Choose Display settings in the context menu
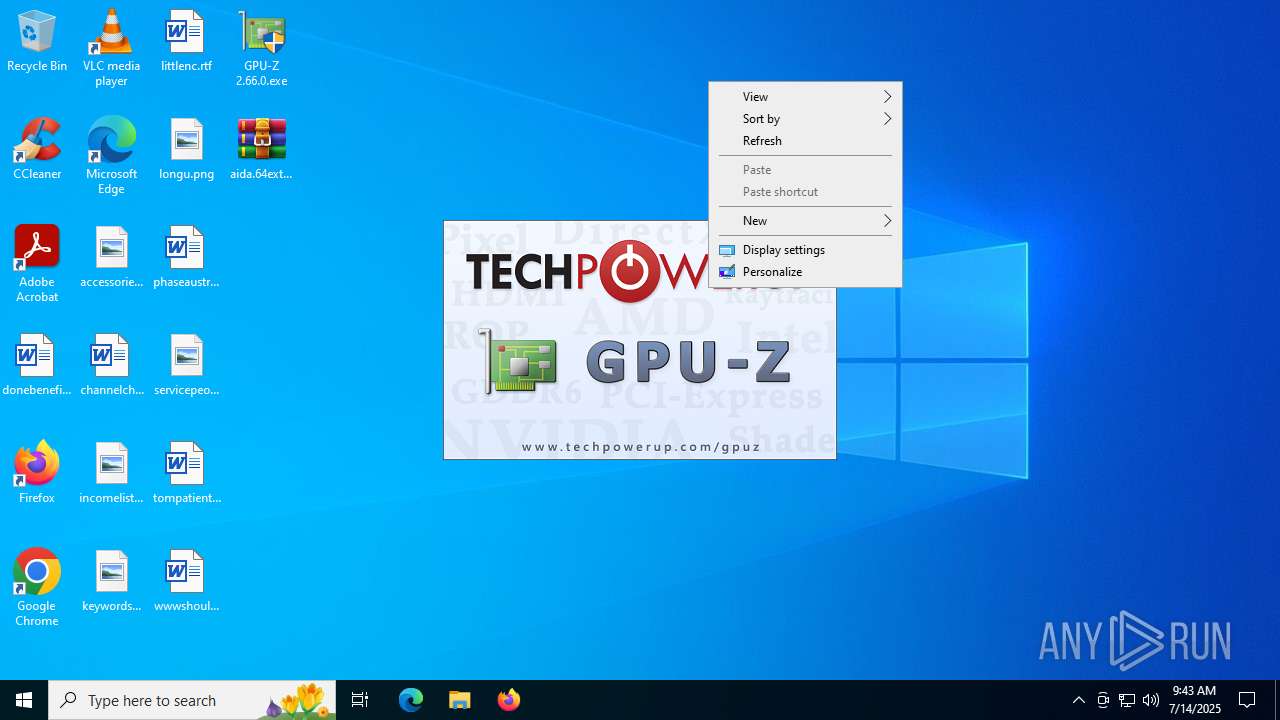Viewport: 1280px width, 720px height. click(805, 250)
